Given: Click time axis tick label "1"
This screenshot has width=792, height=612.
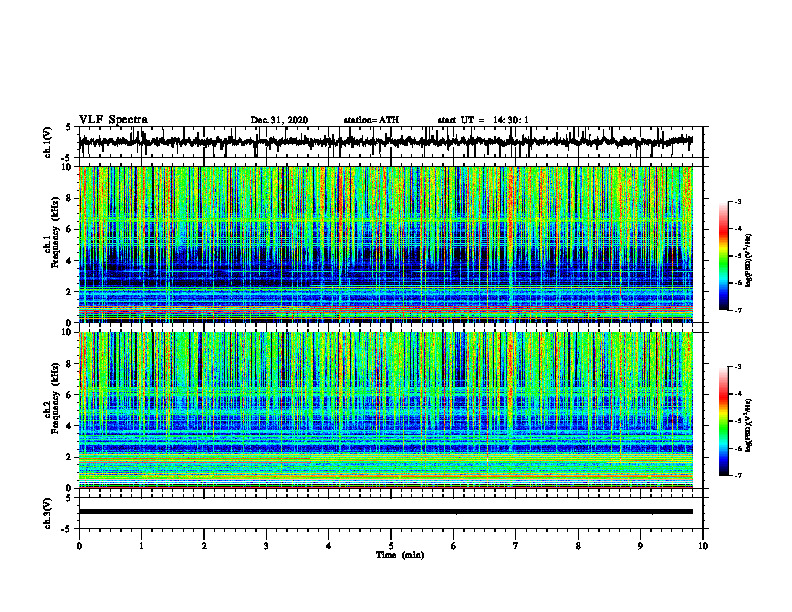Looking at the screenshot, I should [141, 546].
